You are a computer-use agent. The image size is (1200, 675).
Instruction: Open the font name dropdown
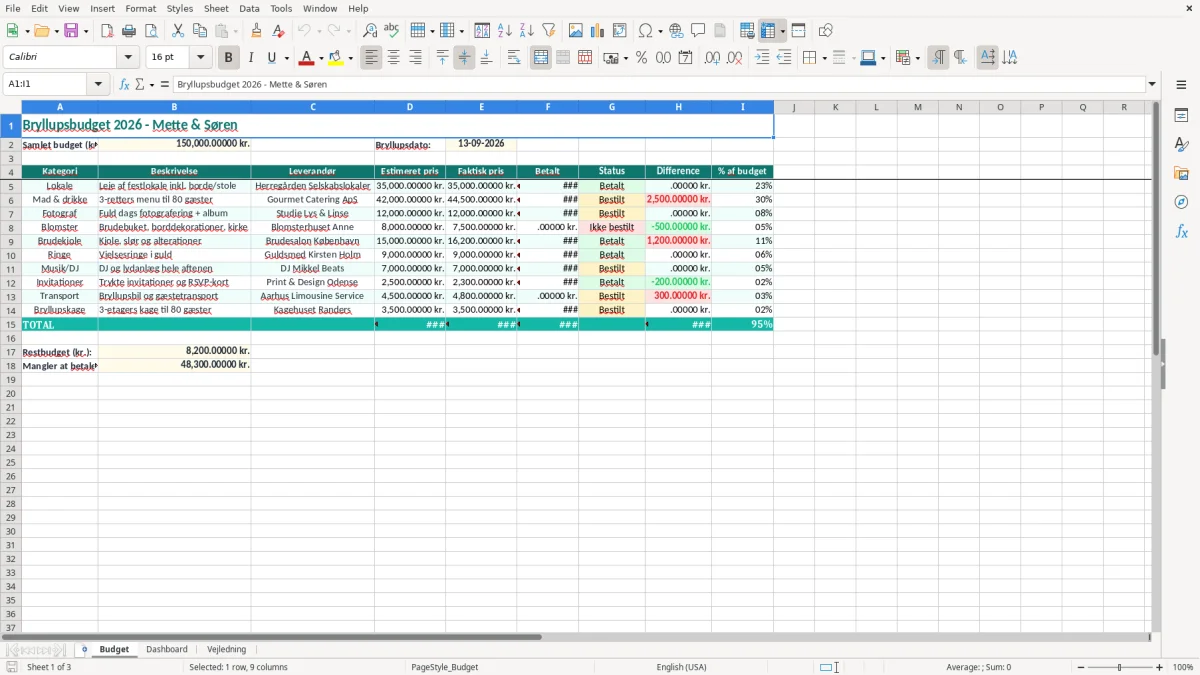pos(128,58)
